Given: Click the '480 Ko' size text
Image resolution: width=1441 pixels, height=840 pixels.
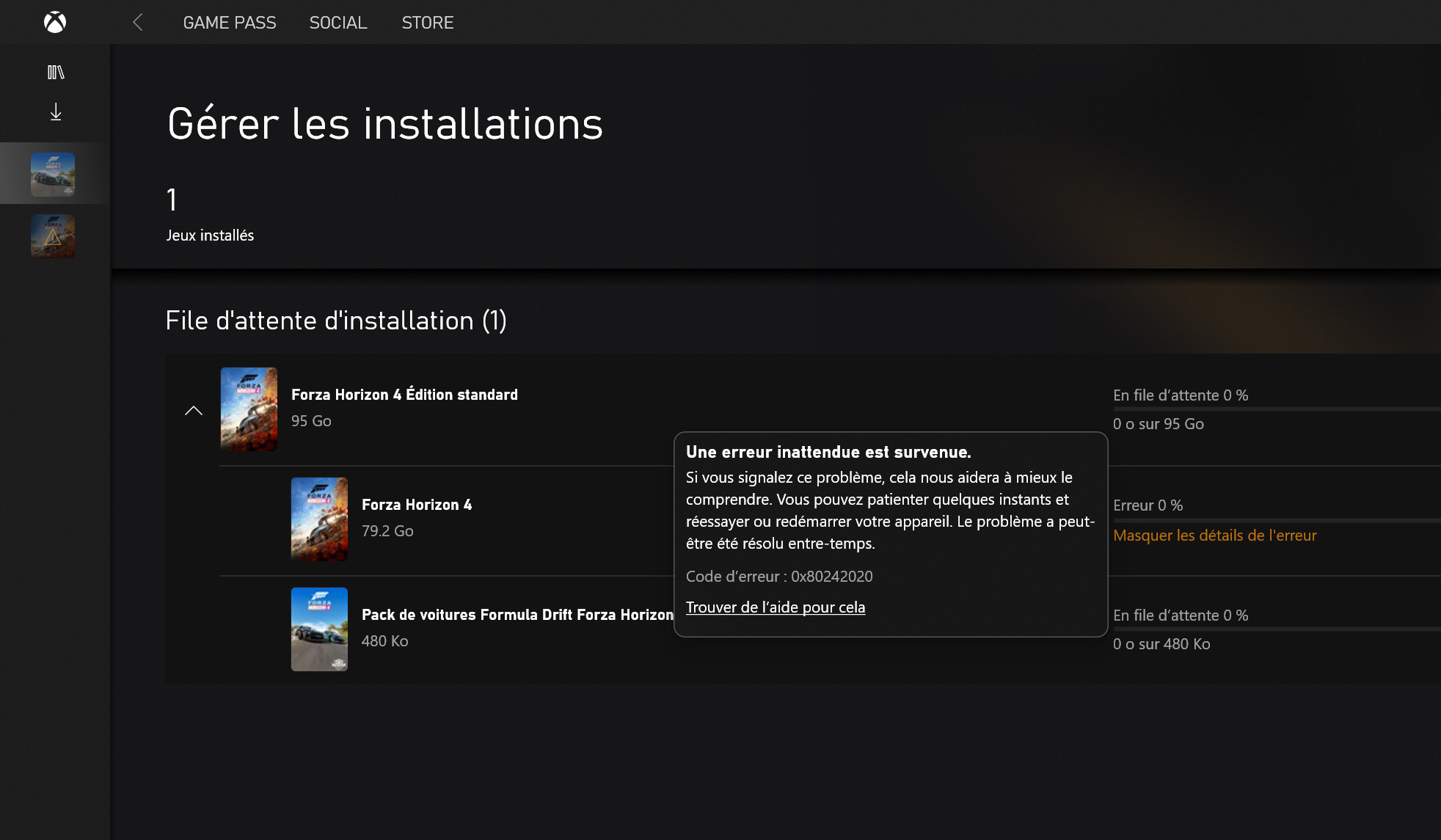Looking at the screenshot, I should coord(384,641).
